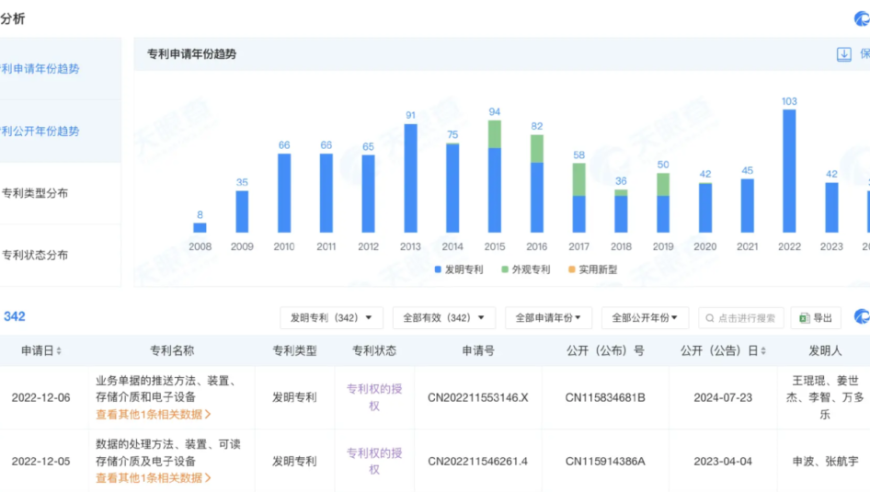The height and width of the screenshot is (492, 870).
Task: Click application number CN202211553146.X
Action: (478, 398)
